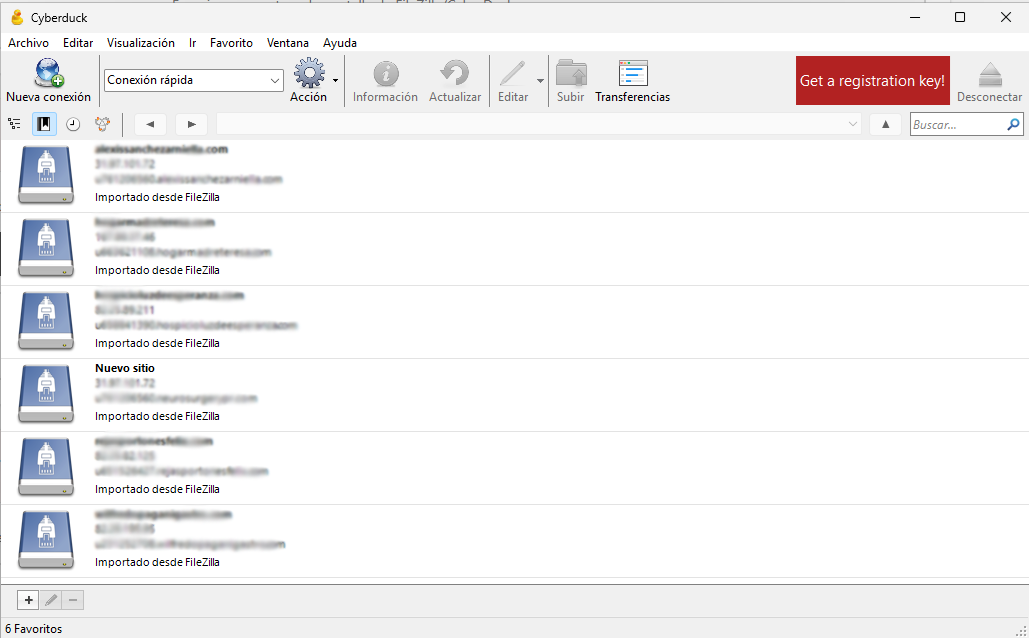Screen dimensions: 1029x638
Task: Click the Get a registration key! button
Action: [872, 80]
